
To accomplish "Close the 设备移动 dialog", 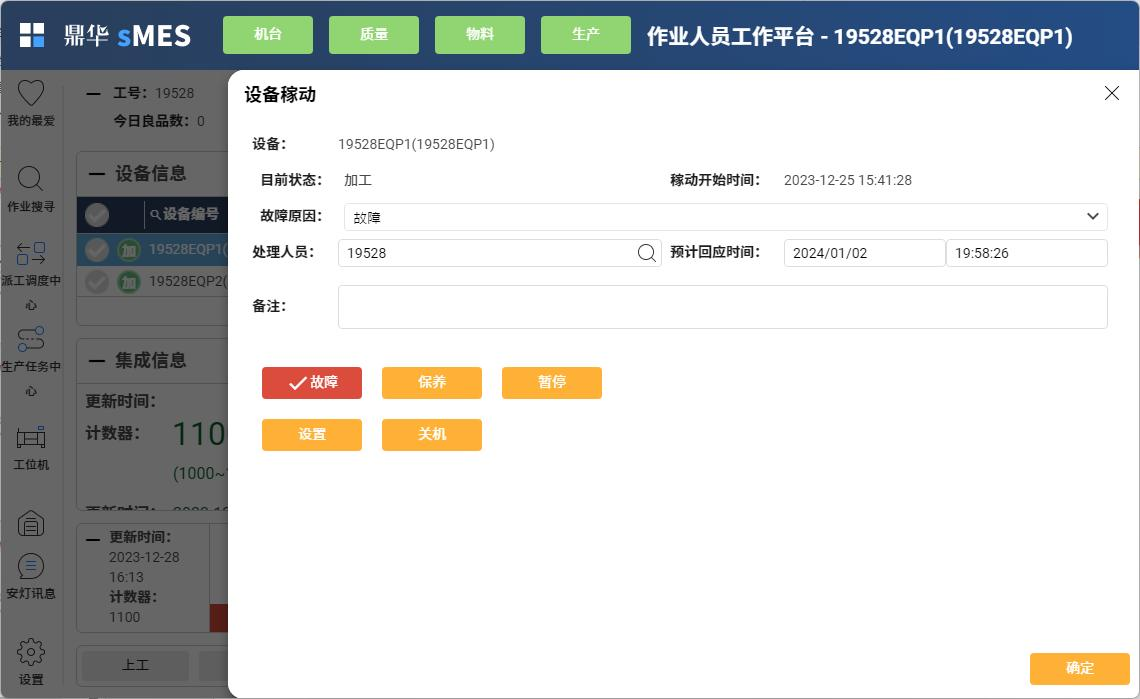I will [x=1112, y=93].
